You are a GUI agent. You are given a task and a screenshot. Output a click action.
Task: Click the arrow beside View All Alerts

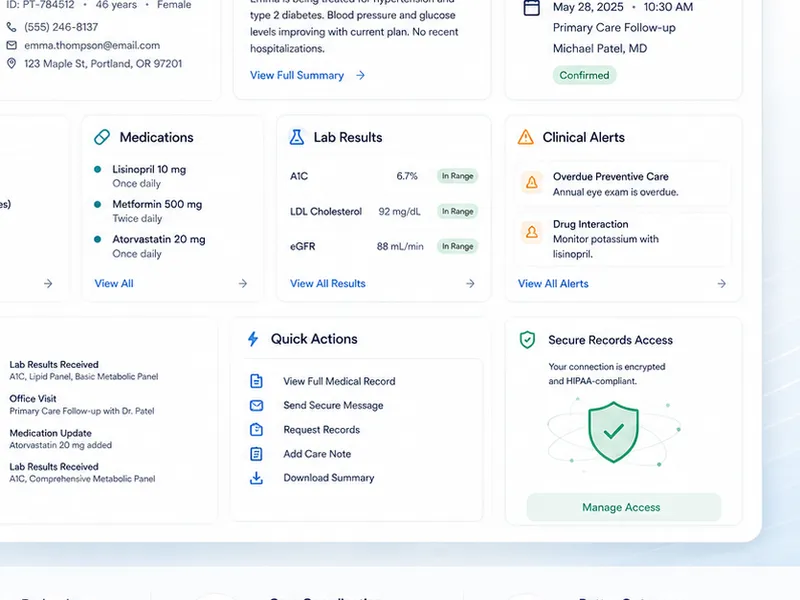(x=721, y=284)
